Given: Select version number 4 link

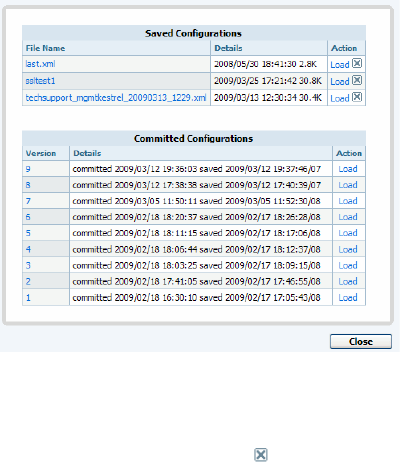Looking at the screenshot, I should coord(28,249).
